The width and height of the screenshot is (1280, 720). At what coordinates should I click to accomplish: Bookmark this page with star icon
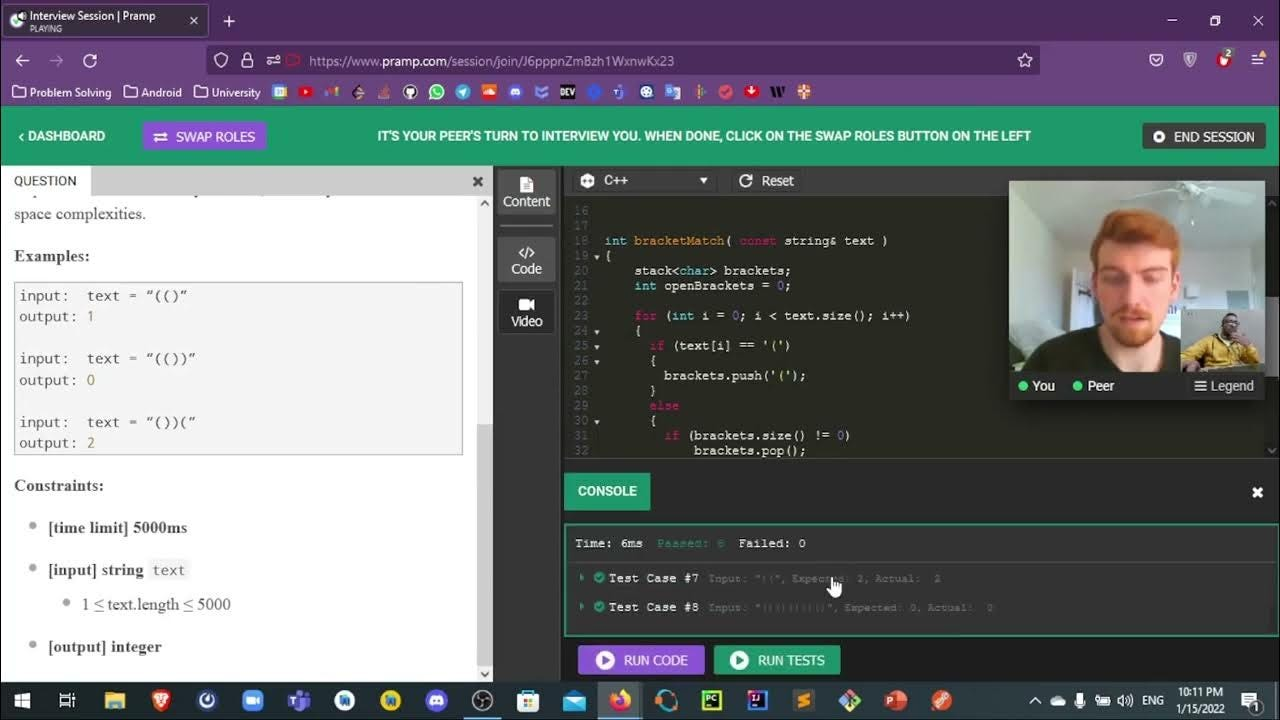(x=1024, y=61)
